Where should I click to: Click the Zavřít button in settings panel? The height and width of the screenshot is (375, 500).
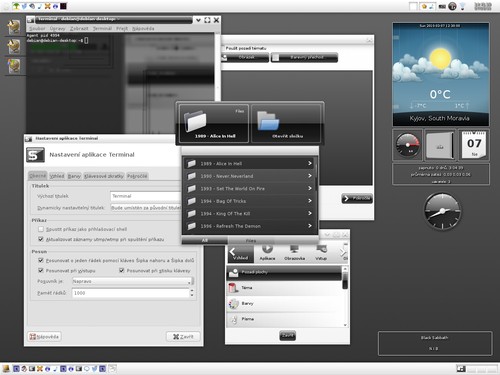coord(287,336)
